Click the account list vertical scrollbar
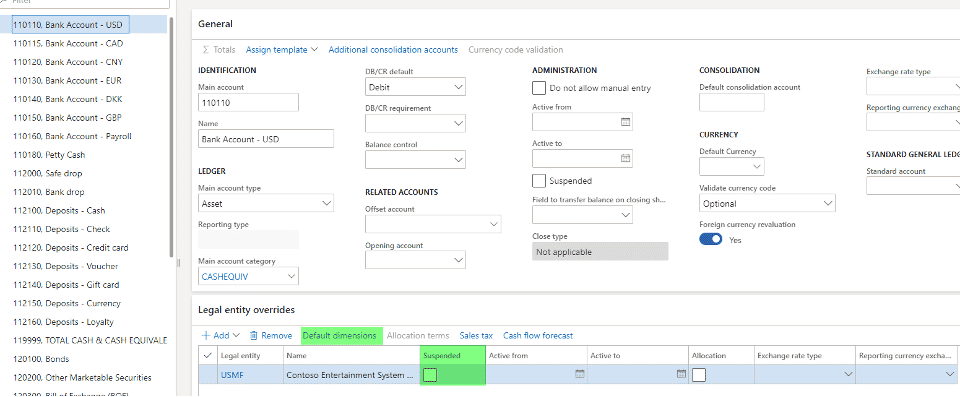 click(x=171, y=138)
